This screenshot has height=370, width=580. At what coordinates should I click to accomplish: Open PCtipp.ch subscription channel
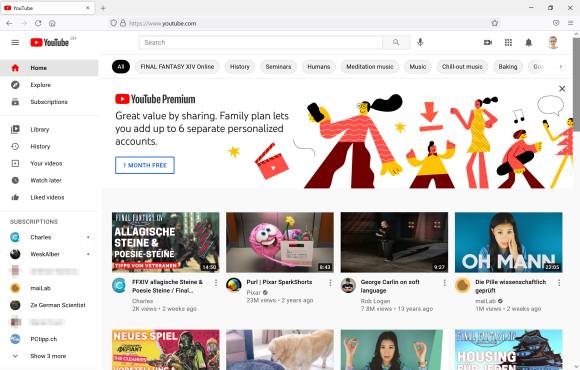pyautogui.click(x=49, y=339)
